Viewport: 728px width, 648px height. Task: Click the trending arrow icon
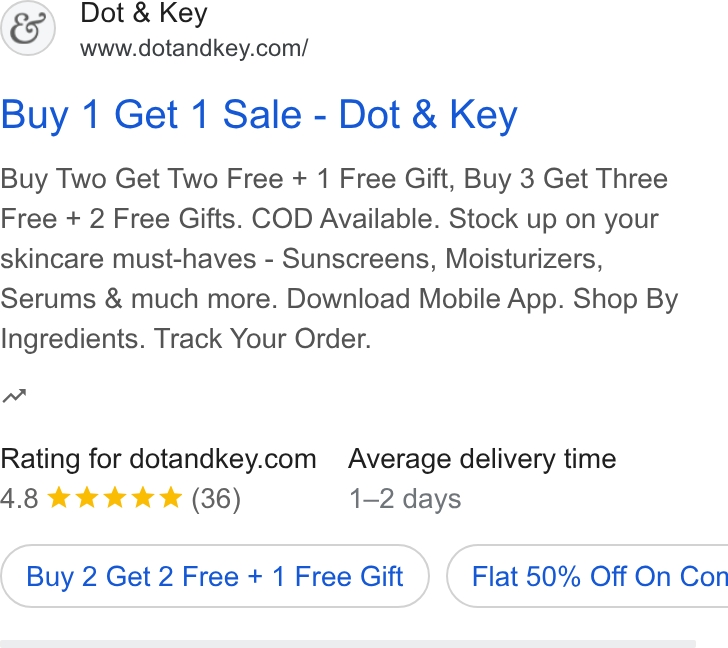[14, 396]
